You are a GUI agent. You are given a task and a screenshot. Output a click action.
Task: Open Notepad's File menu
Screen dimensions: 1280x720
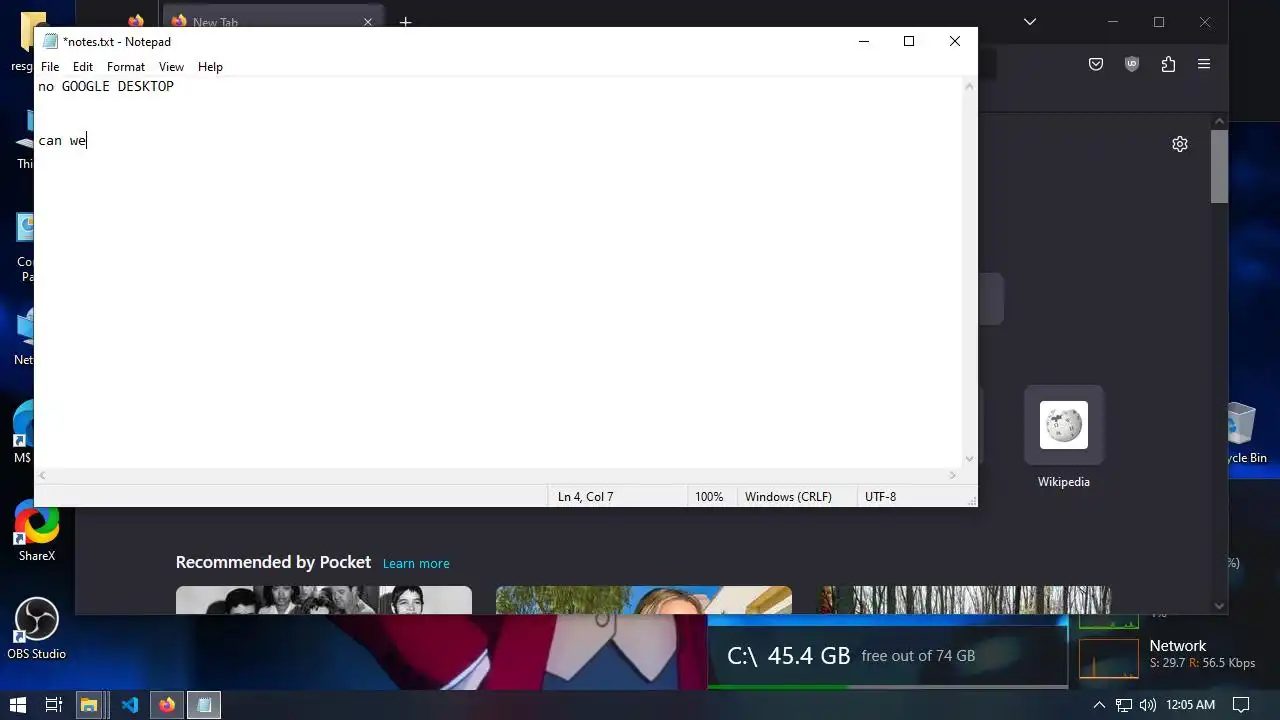[50, 67]
